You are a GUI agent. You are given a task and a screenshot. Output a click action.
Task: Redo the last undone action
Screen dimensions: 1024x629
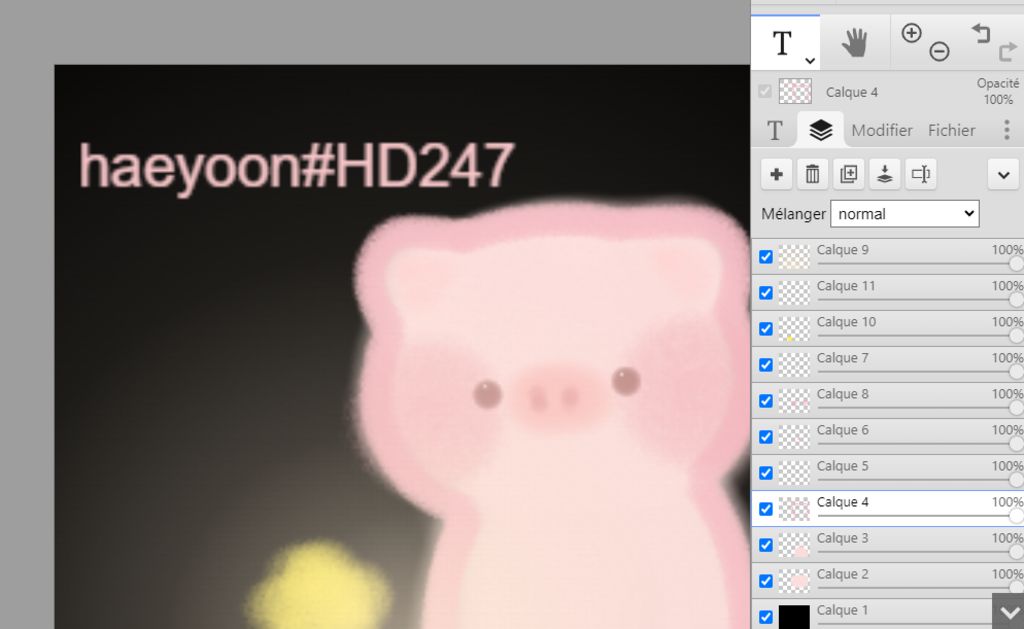pyautogui.click(x=1008, y=52)
